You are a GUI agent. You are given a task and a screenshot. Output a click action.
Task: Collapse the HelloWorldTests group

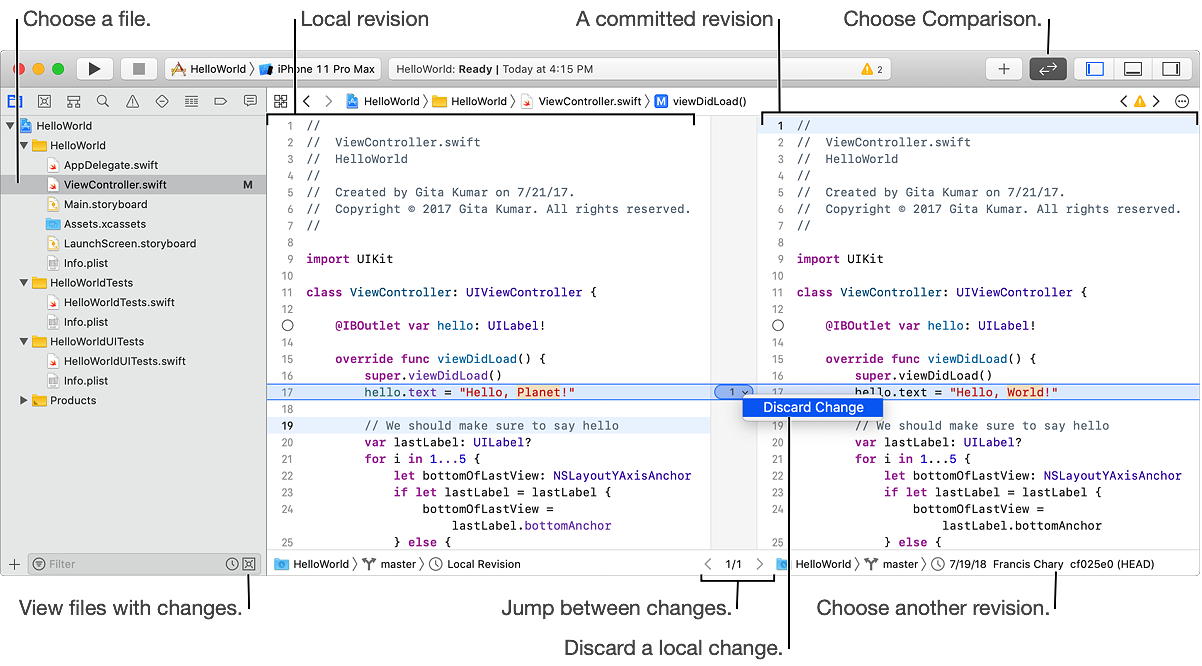point(24,283)
